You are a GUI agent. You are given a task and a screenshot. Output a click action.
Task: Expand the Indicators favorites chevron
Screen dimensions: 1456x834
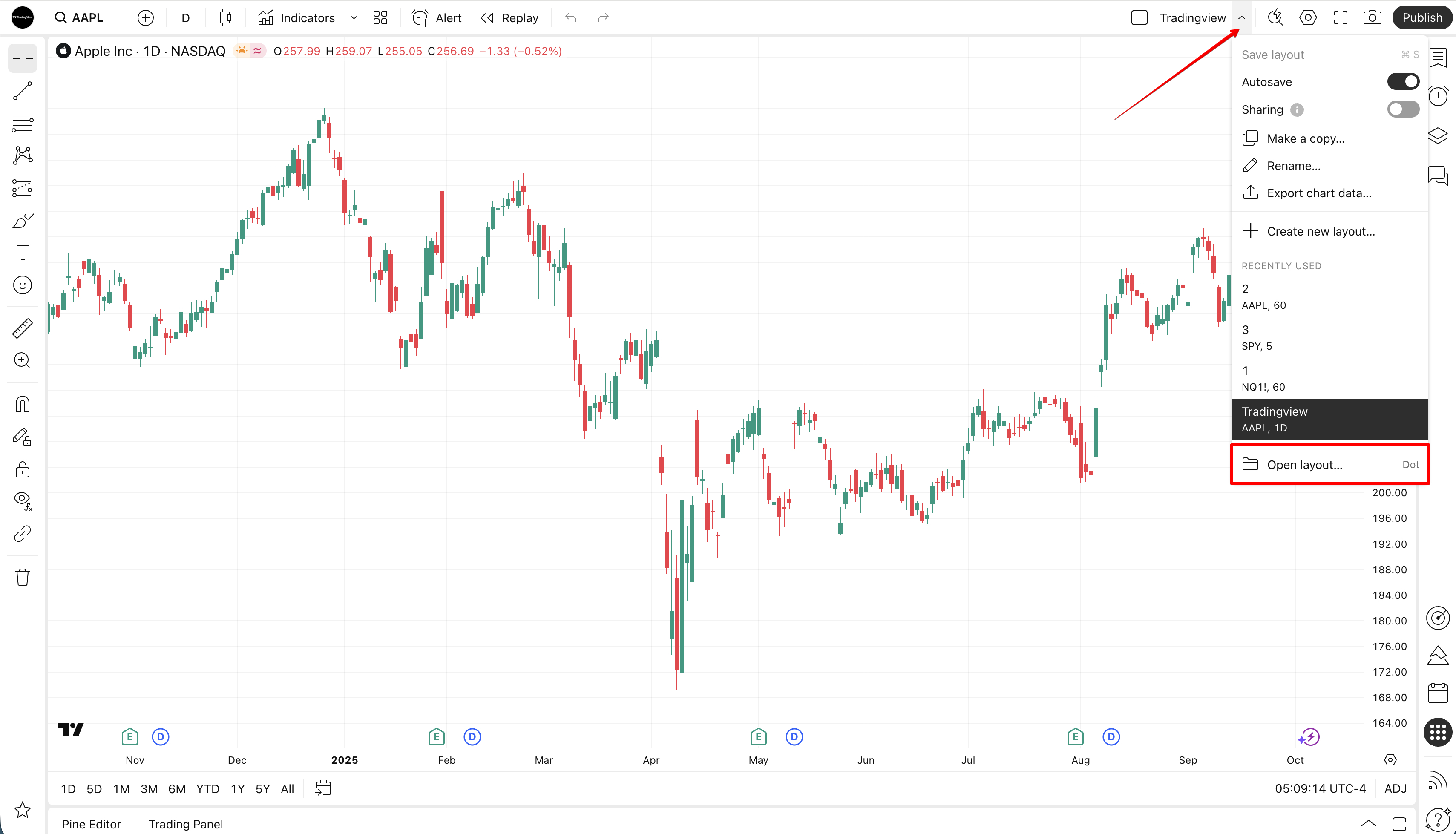click(354, 18)
